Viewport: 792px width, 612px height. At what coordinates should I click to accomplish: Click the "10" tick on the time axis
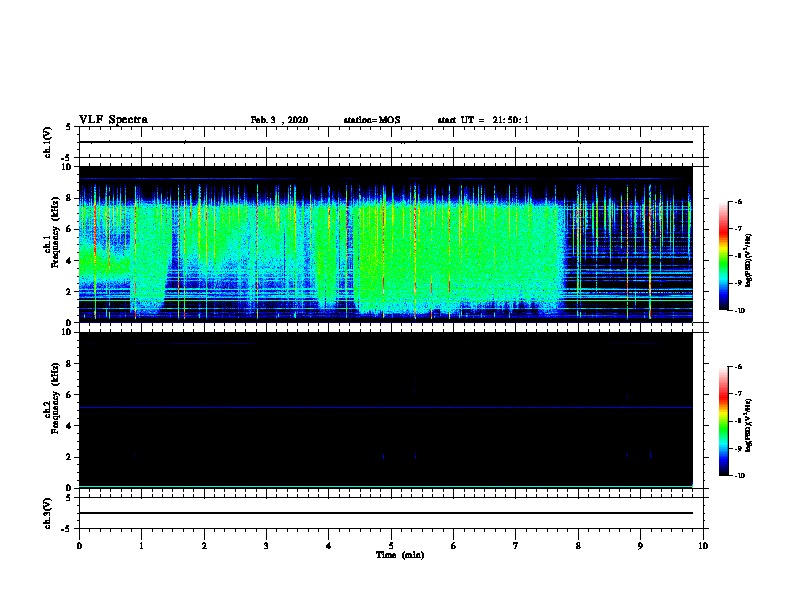(703, 546)
